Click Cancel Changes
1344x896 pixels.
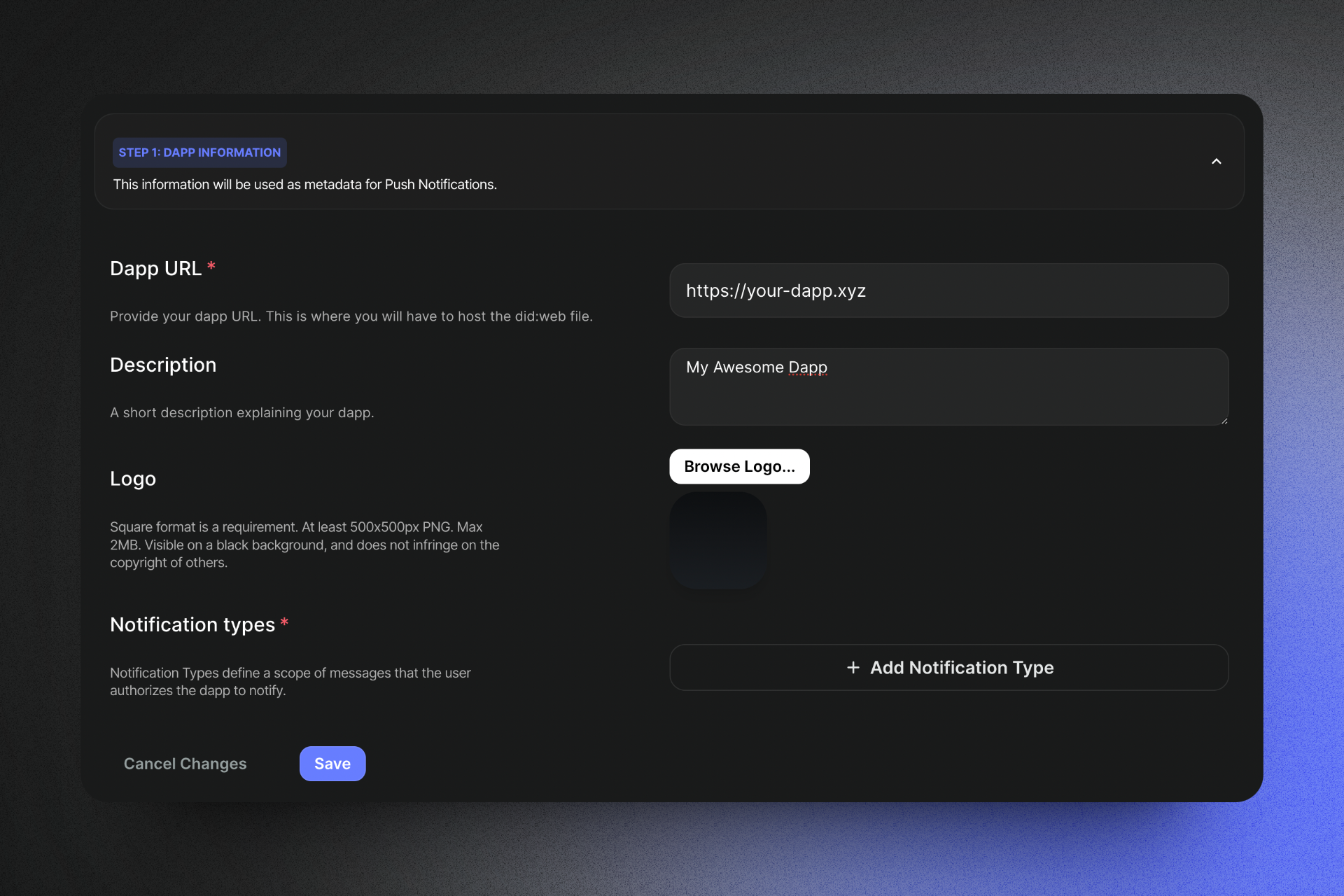click(x=185, y=764)
